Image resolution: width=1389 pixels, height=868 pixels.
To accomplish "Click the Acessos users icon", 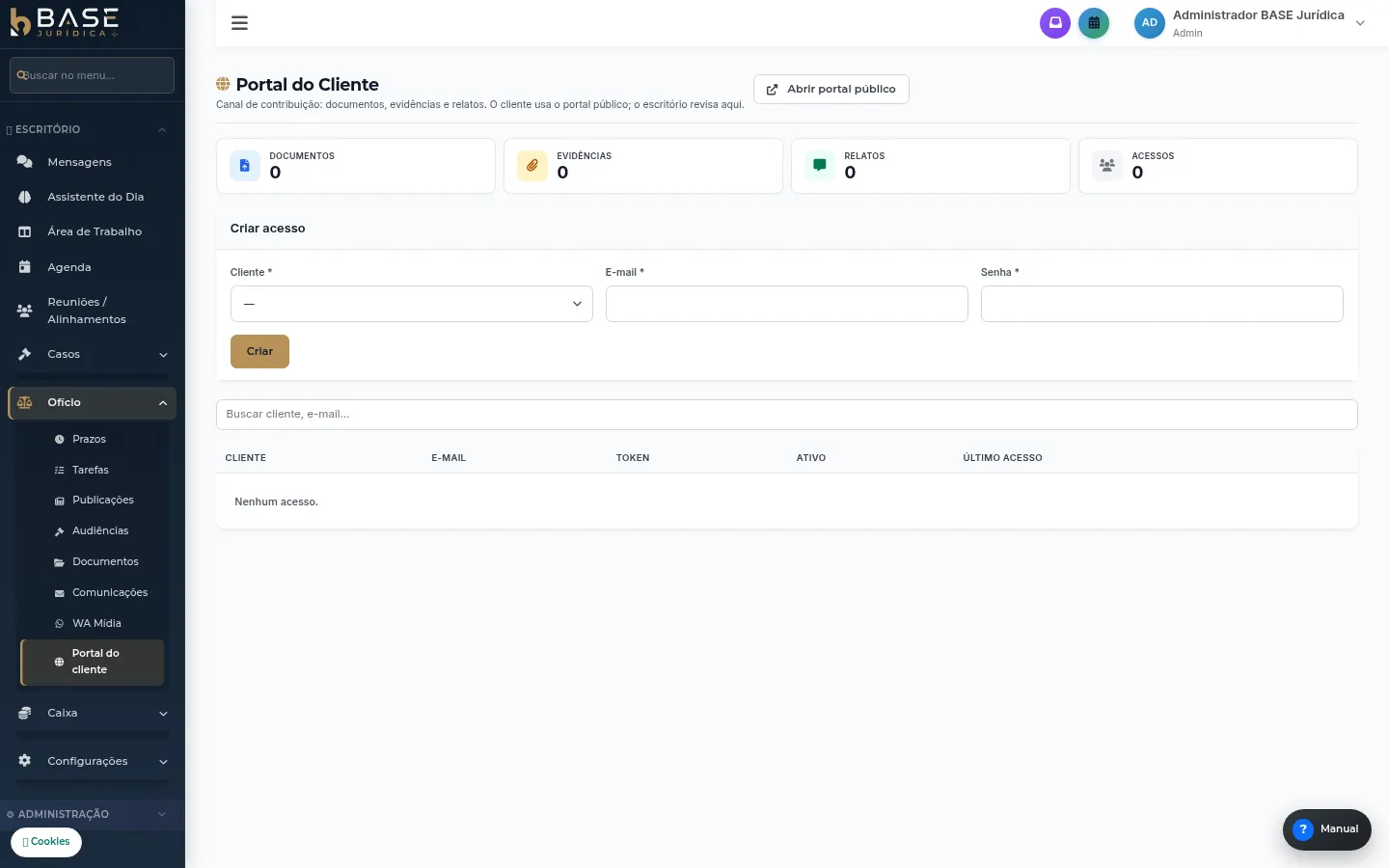I will click(x=1107, y=166).
